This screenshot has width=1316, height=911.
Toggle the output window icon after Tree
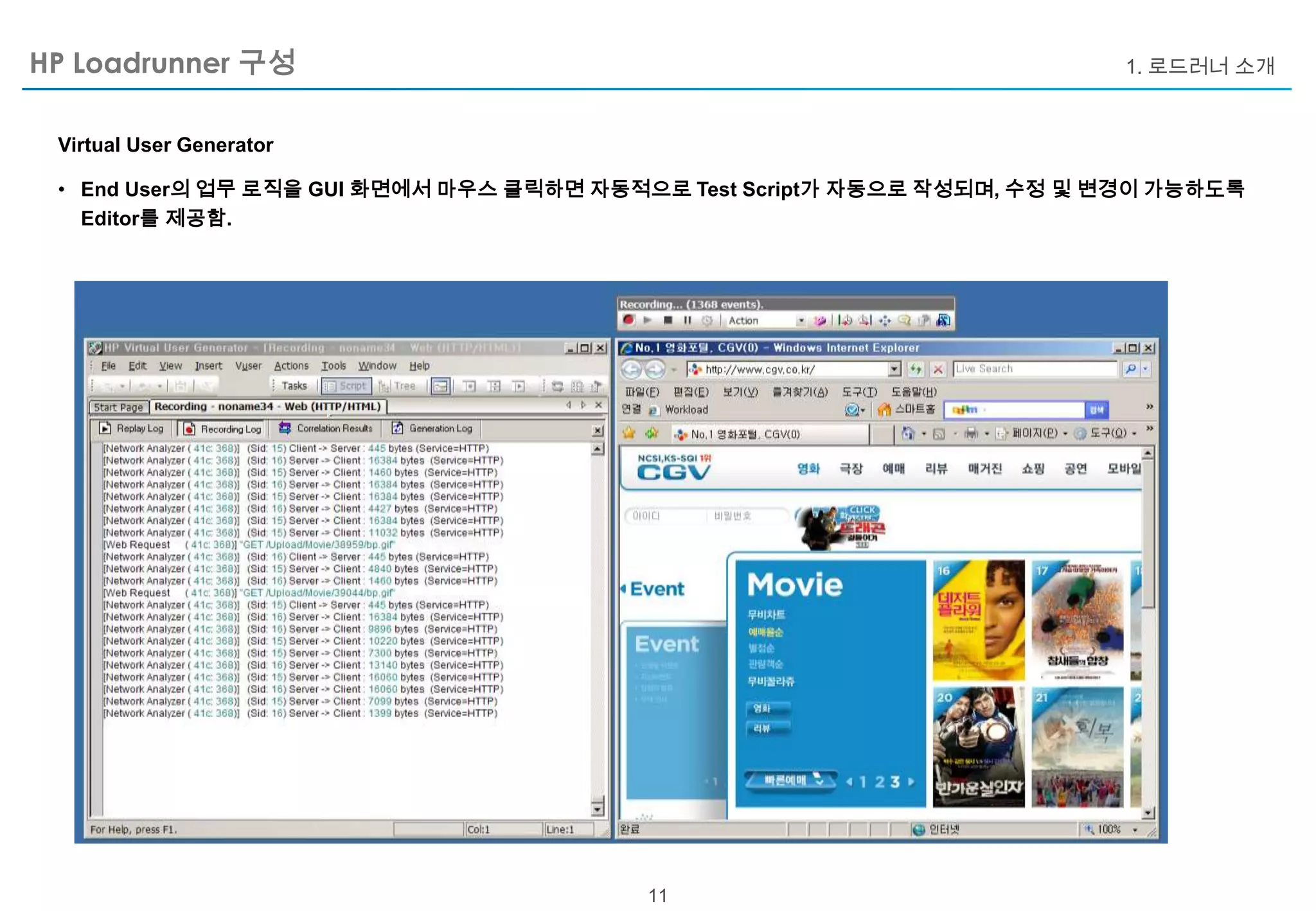[x=440, y=385]
